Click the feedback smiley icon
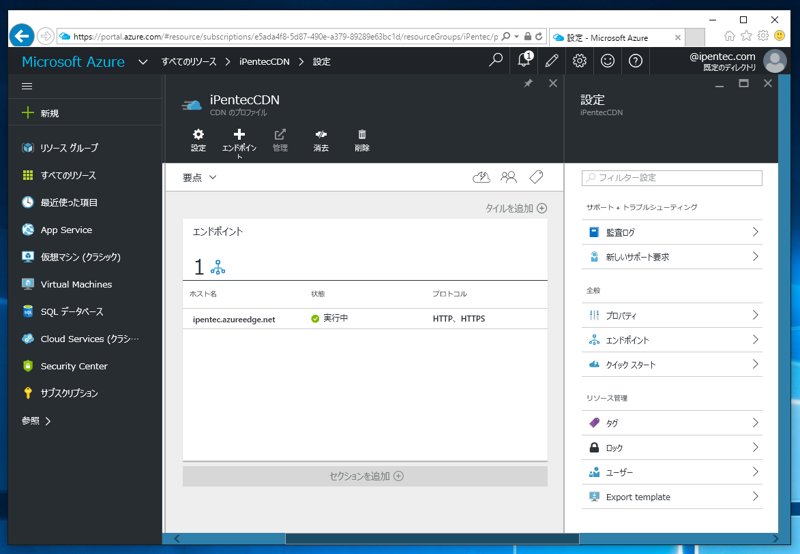This screenshot has height=554, width=800. pyautogui.click(x=607, y=61)
